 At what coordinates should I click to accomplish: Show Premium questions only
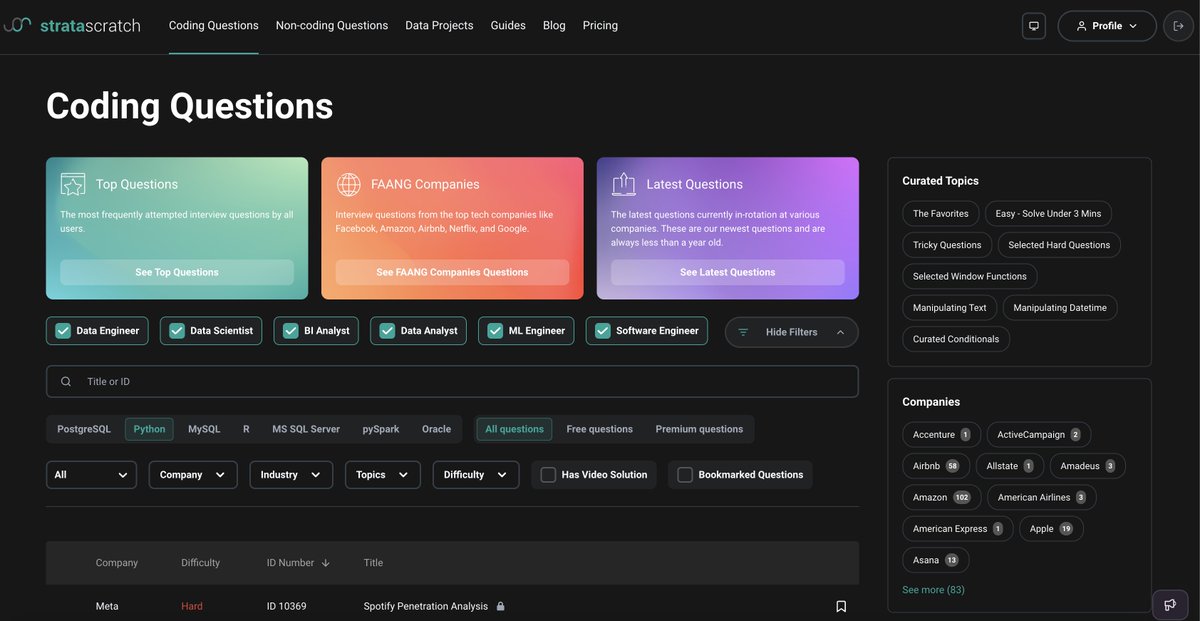[699, 429]
